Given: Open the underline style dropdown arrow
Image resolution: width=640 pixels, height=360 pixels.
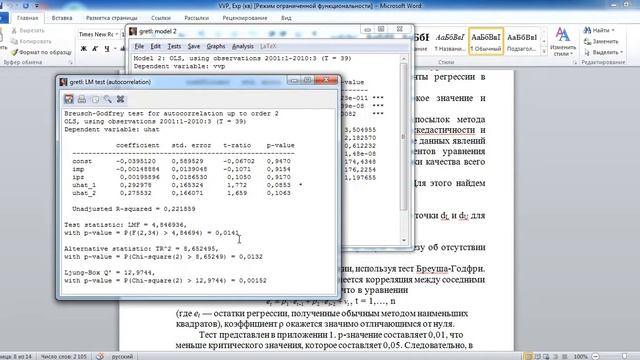Looking at the screenshot, I should coord(115,49).
